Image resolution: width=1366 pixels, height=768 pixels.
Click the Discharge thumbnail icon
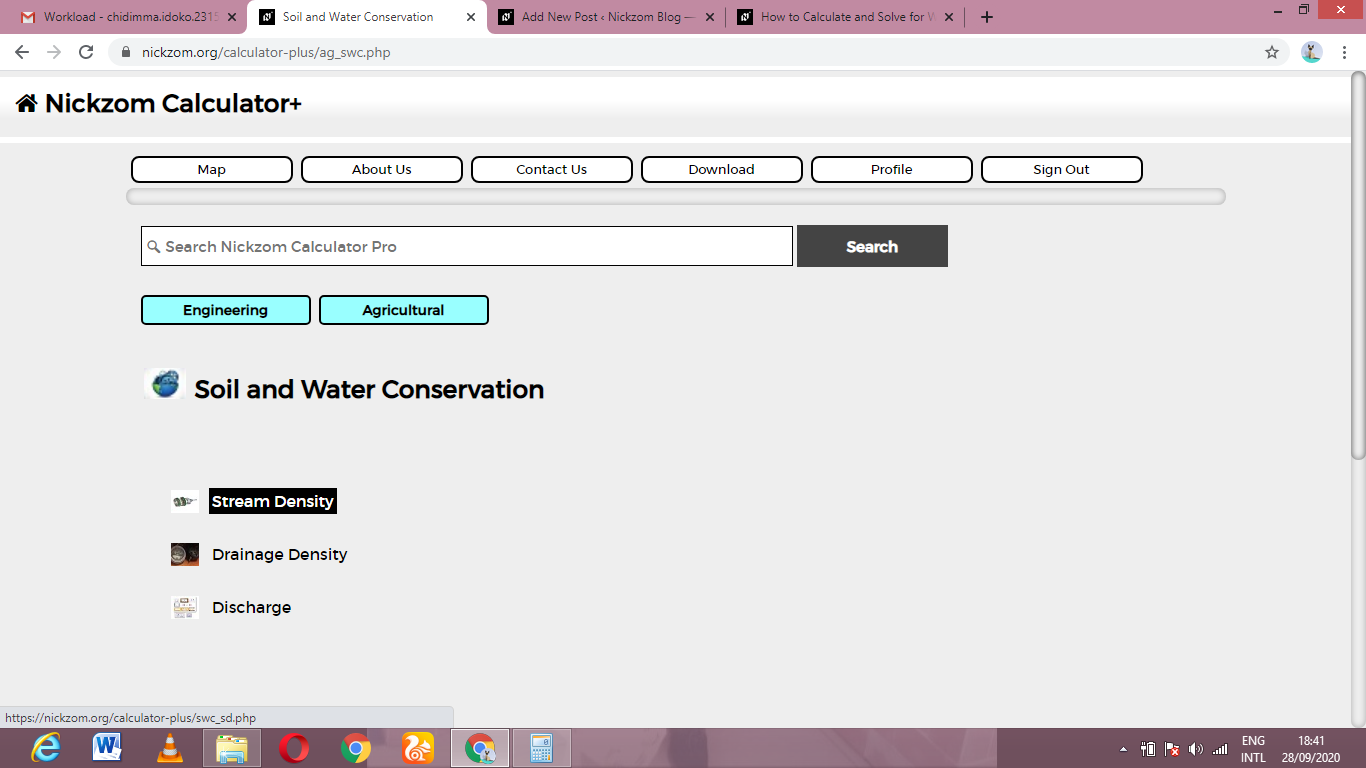184,607
